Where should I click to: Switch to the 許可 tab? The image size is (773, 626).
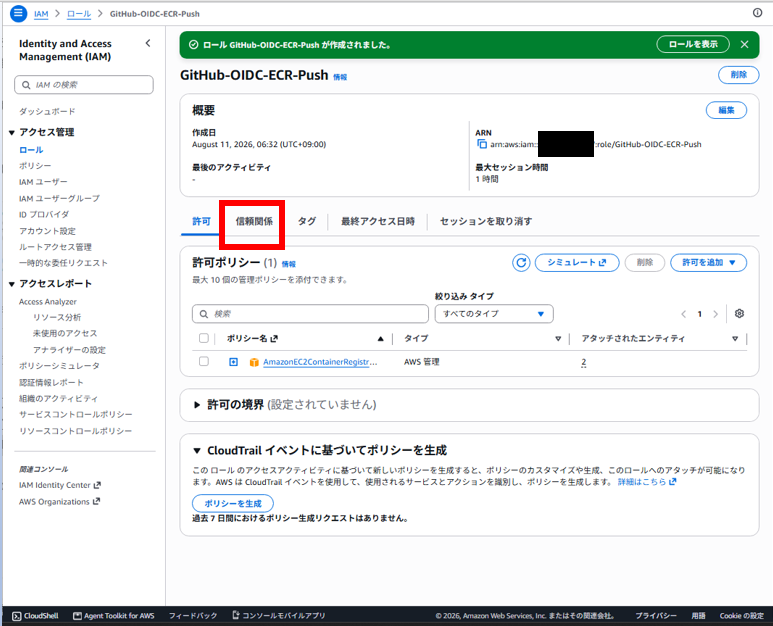coord(201,221)
